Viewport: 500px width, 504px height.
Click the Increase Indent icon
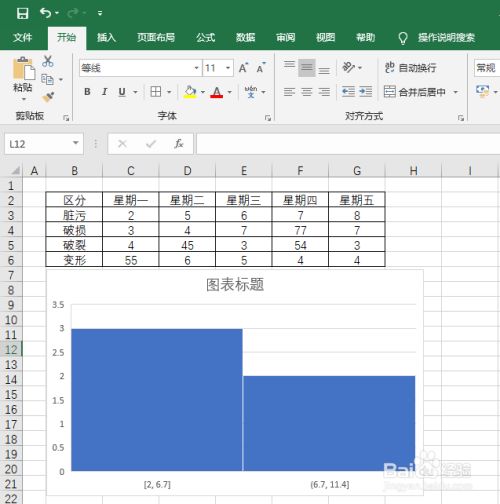tap(366, 92)
